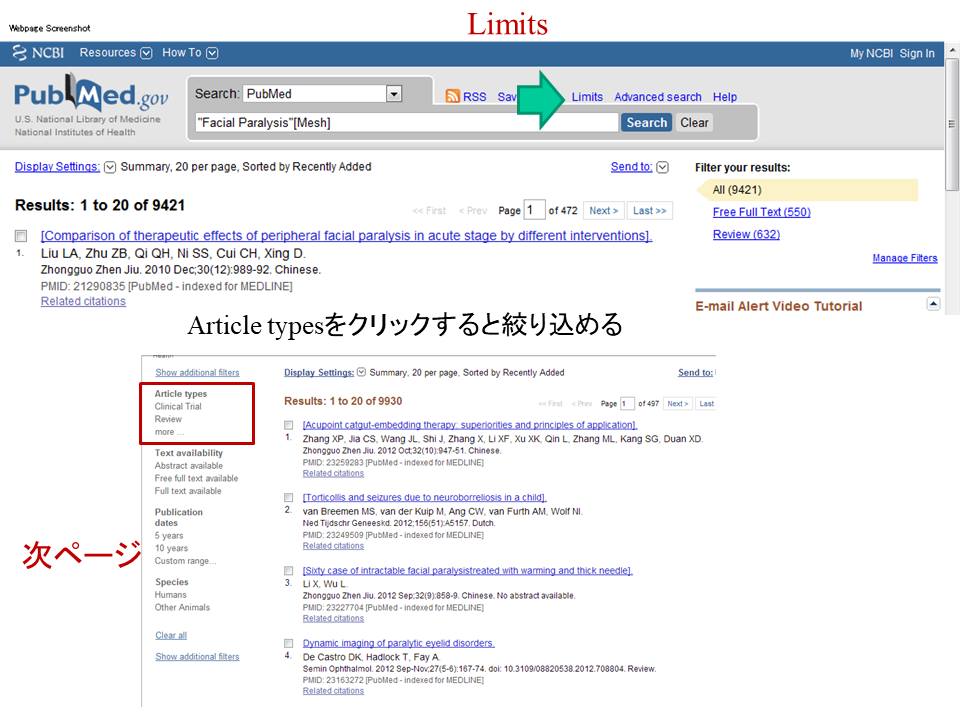Open Torticollis and seizures neuroborreliosis article

[x=424, y=497]
